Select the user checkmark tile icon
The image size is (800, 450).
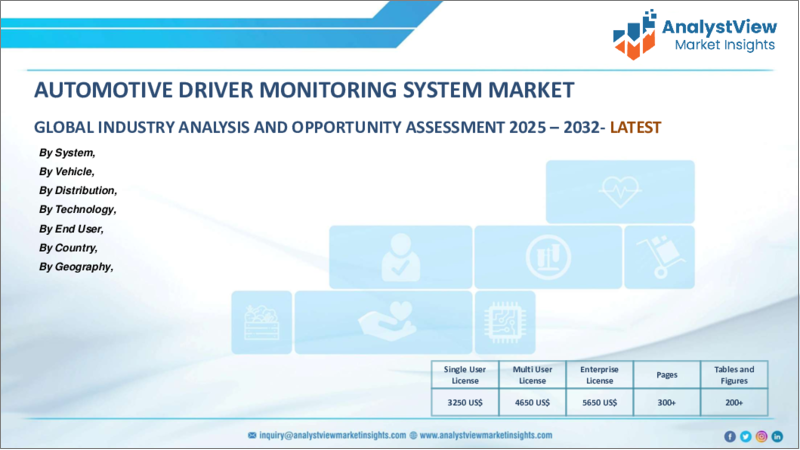point(400,257)
